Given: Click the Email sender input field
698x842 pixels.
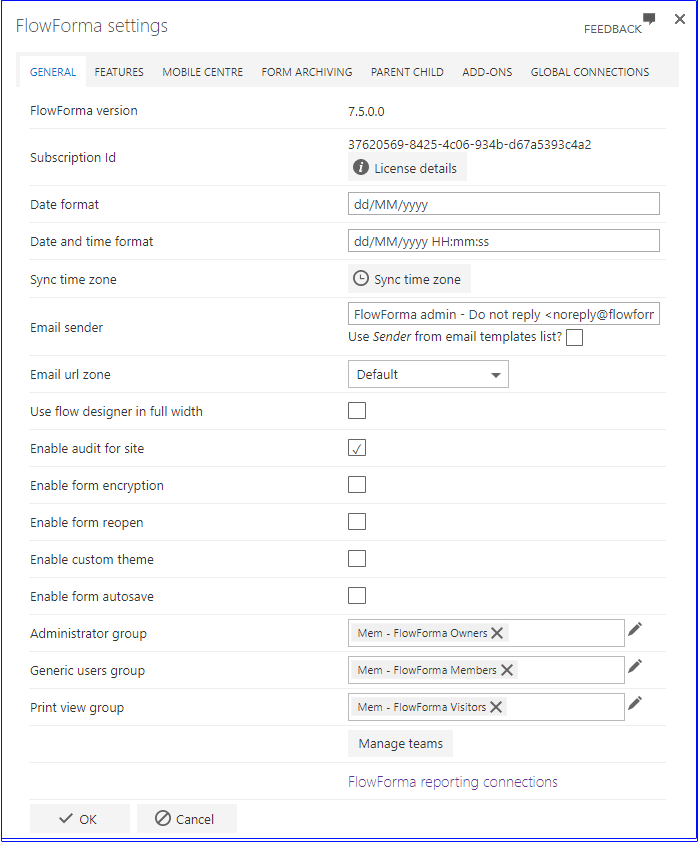Looking at the screenshot, I should pyautogui.click(x=504, y=314).
